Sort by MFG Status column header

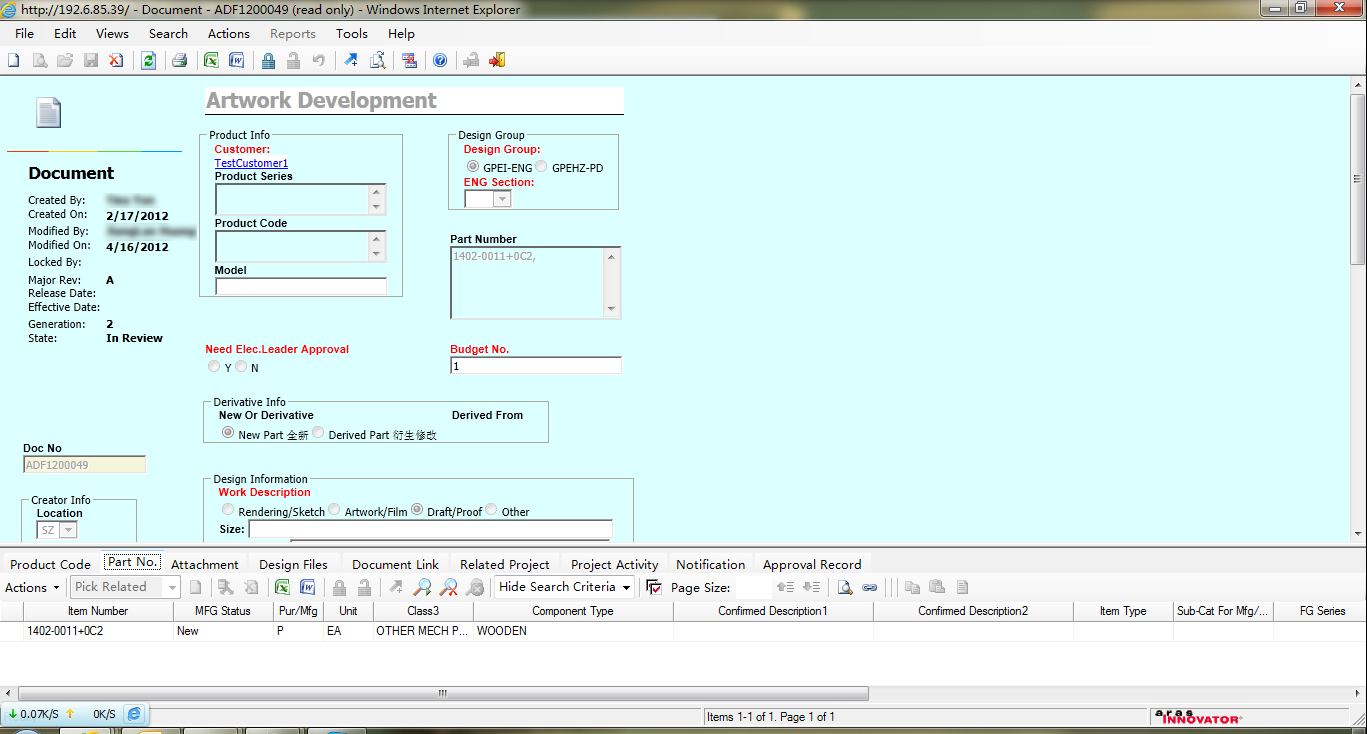223,611
